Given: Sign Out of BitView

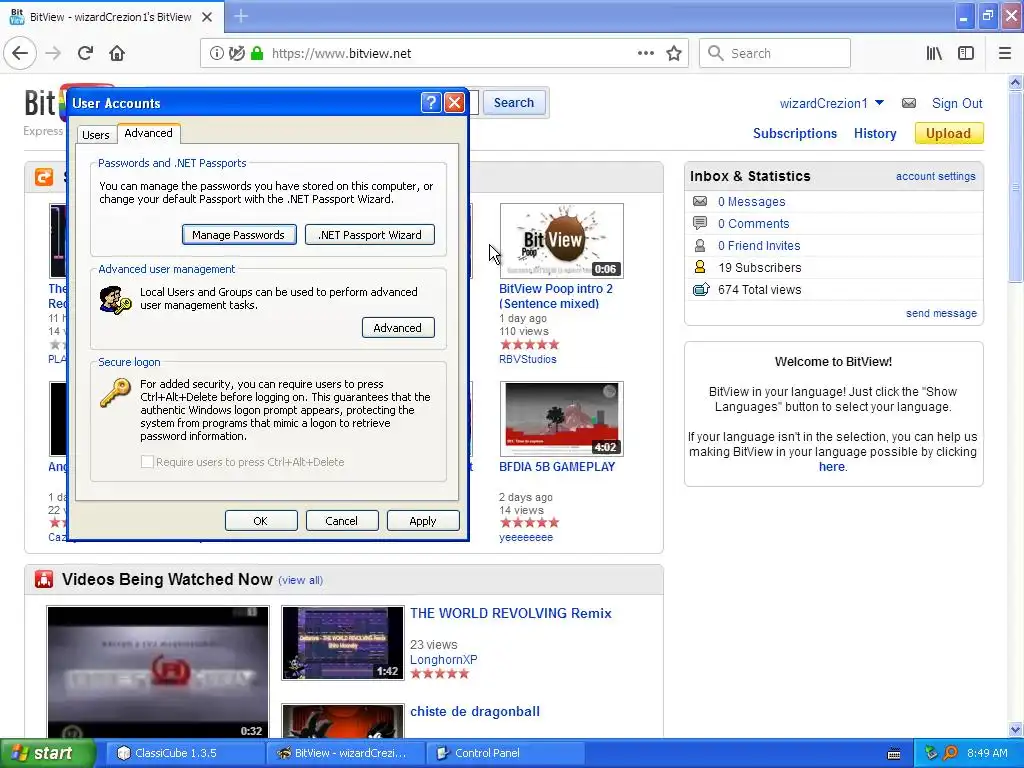Looking at the screenshot, I should point(957,103).
